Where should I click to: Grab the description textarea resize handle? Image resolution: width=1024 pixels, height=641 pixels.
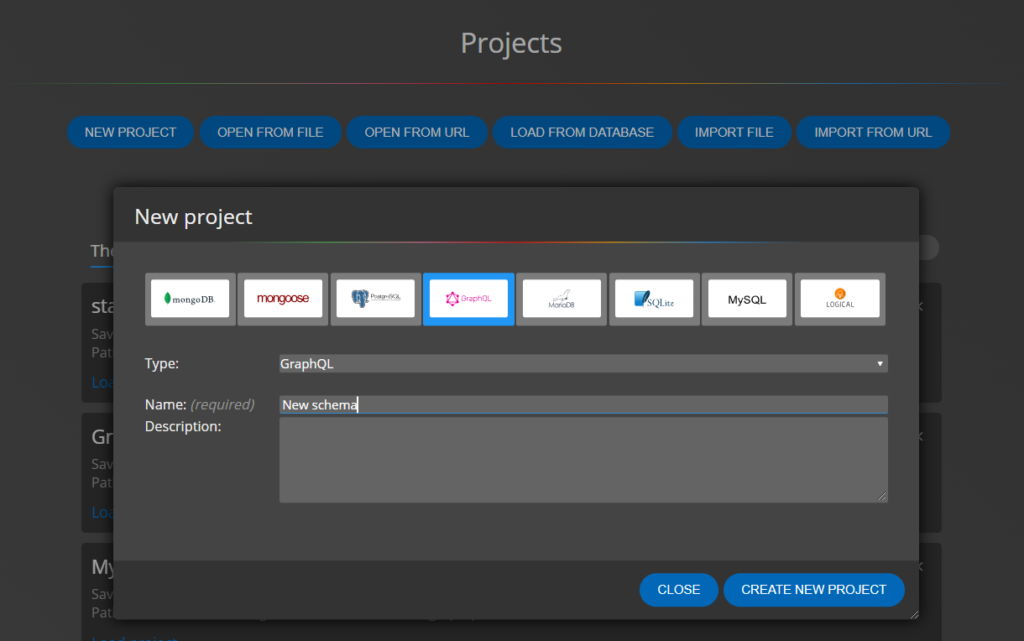882,497
